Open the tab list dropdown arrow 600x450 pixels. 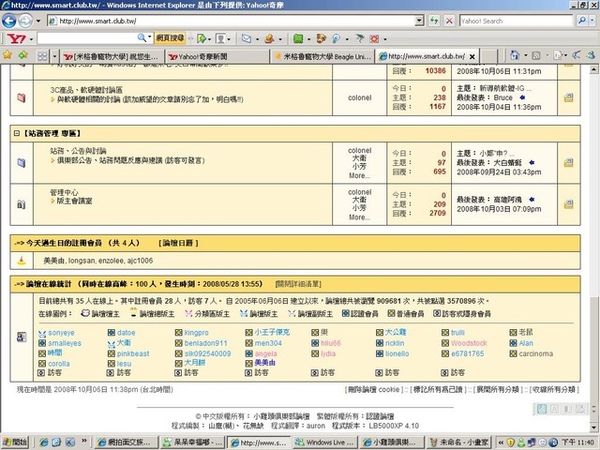(54, 57)
